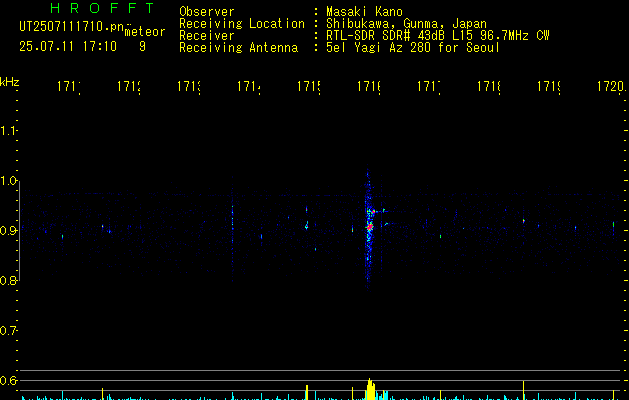This screenshot has height=400, width=629.
Task: Select receiver details RTL-SDR SDR# 43dB line
Action: coord(438,36)
